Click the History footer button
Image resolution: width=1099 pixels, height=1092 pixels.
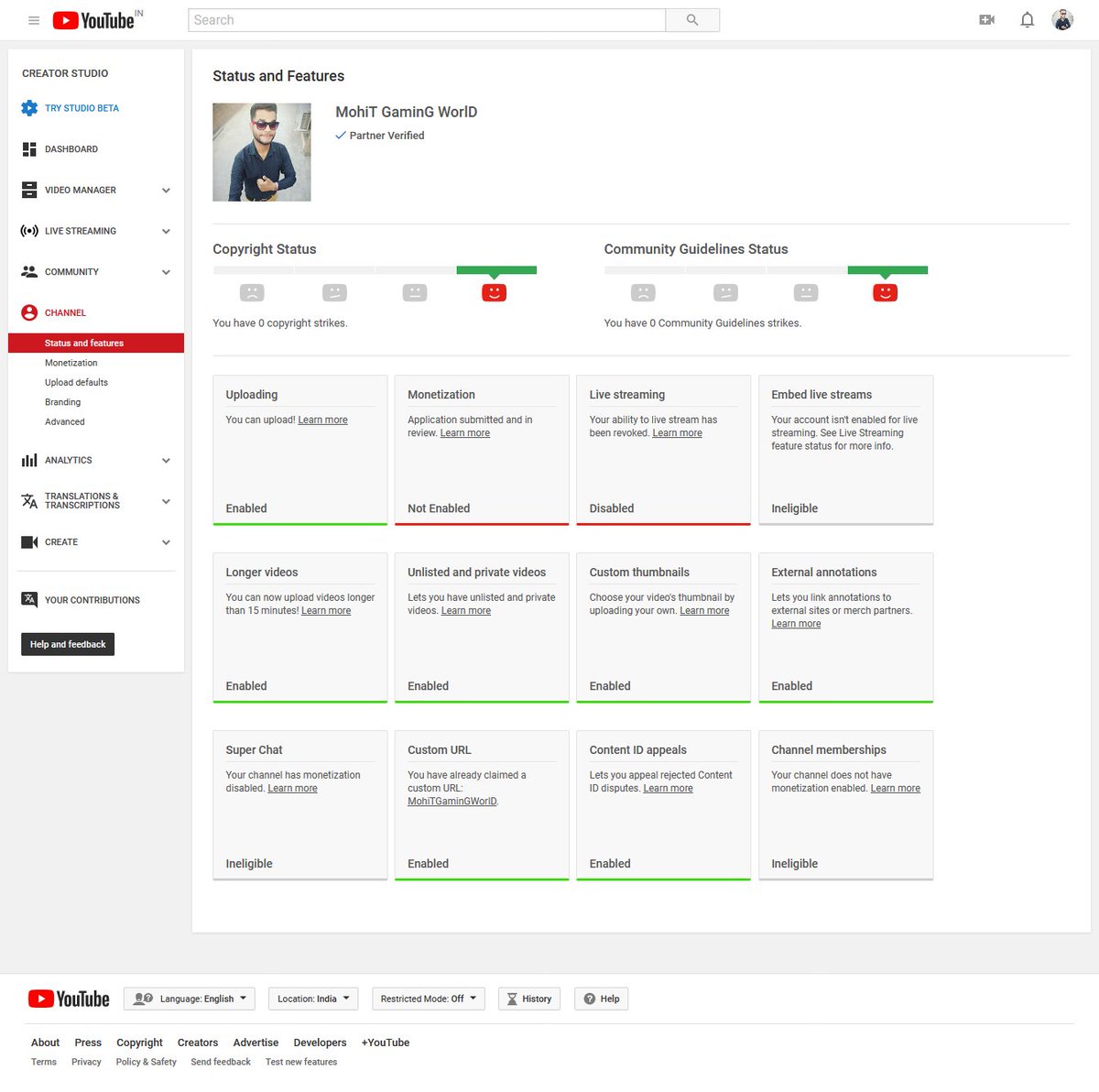529,999
